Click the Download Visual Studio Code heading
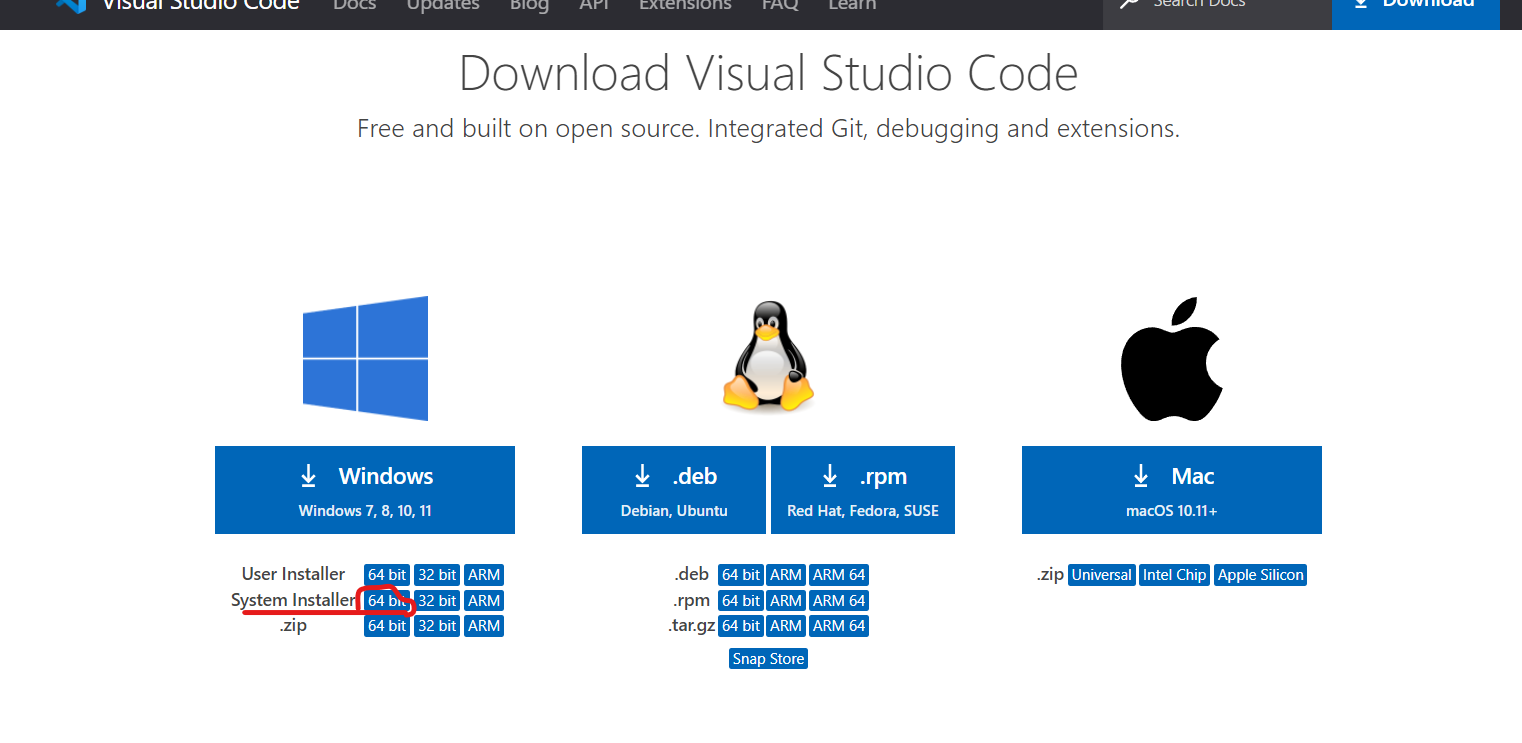The height and width of the screenshot is (743, 1522). (x=768, y=73)
